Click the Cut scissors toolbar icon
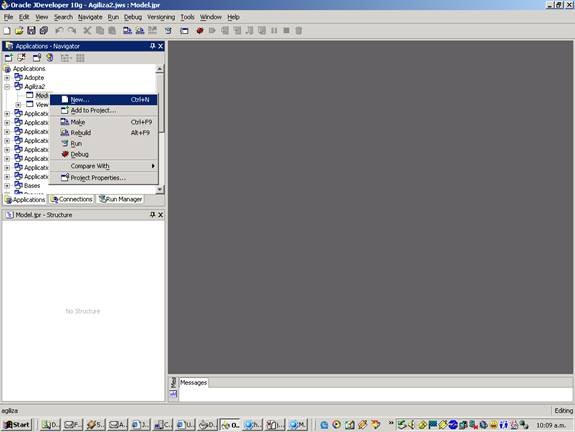This screenshot has height=432, width=575. tap(87, 30)
